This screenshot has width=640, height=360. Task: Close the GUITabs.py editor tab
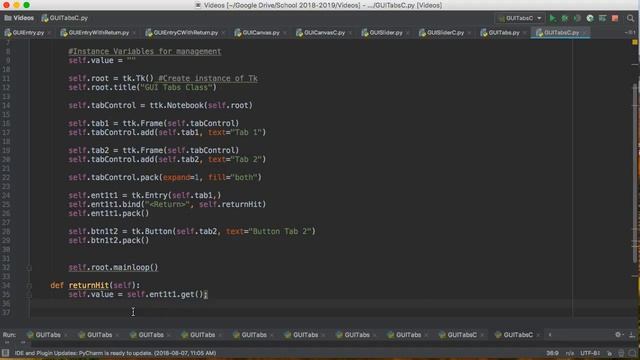point(525,33)
